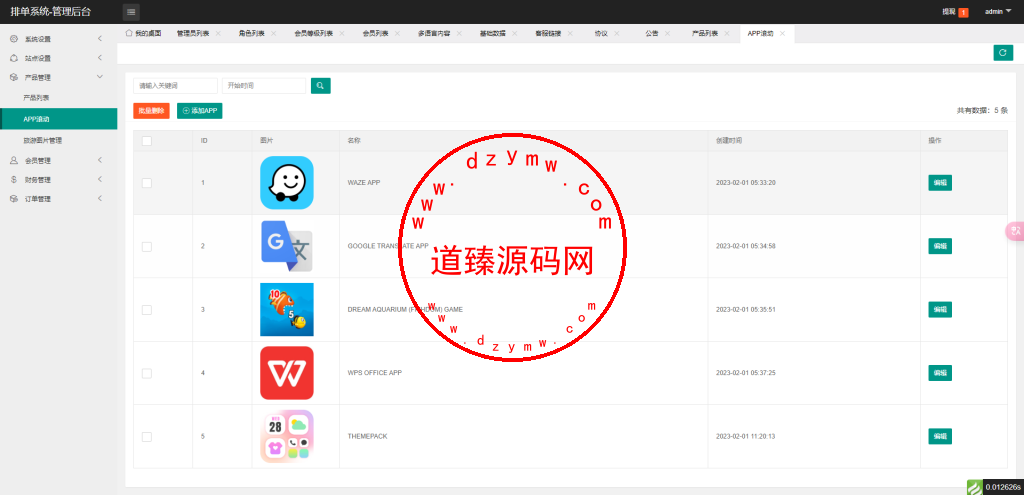1024x495 pixels.
Task: Close the 管理员列表 tab
Action: click(218, 33)
